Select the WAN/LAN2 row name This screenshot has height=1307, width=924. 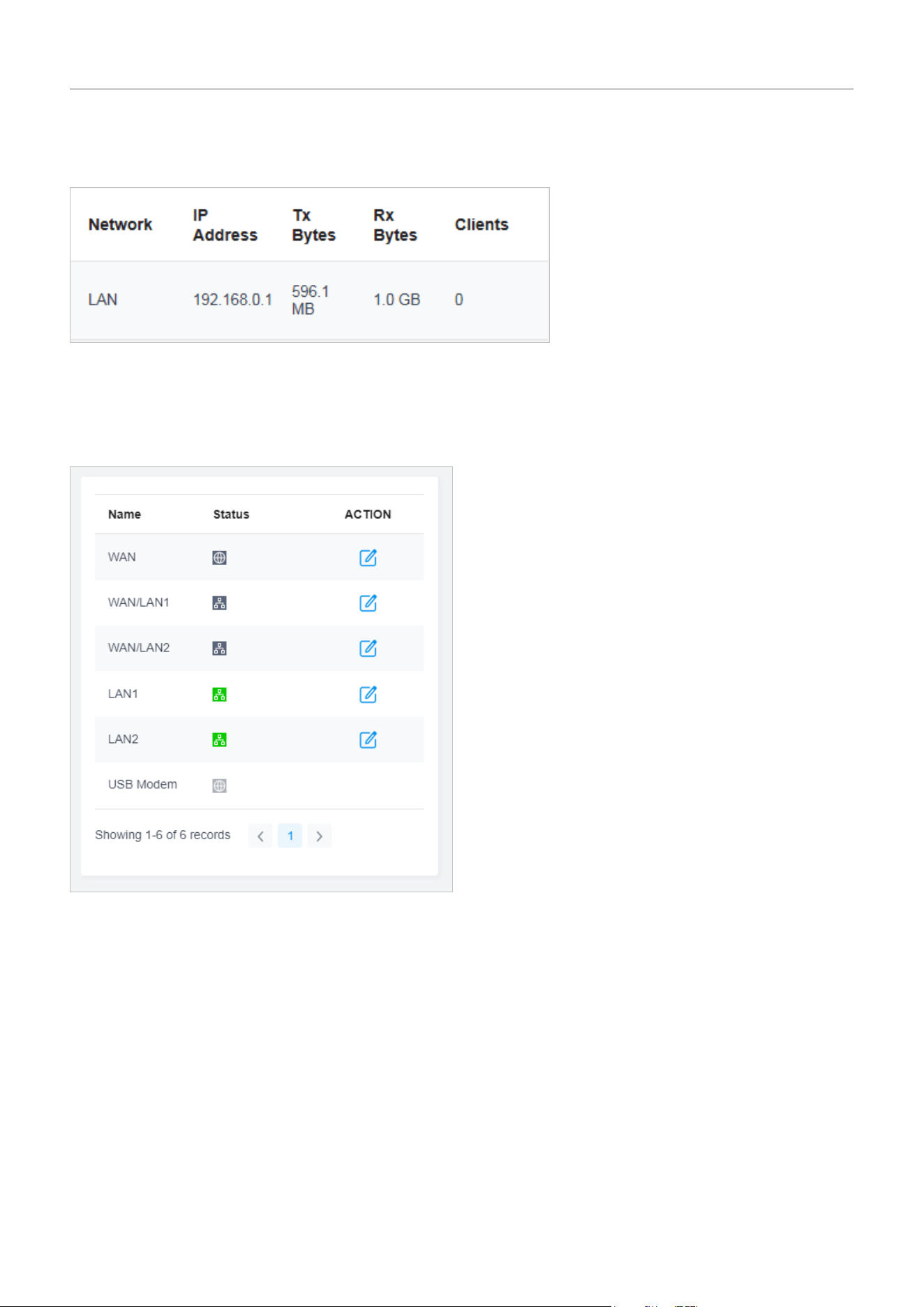pos(139,648)
